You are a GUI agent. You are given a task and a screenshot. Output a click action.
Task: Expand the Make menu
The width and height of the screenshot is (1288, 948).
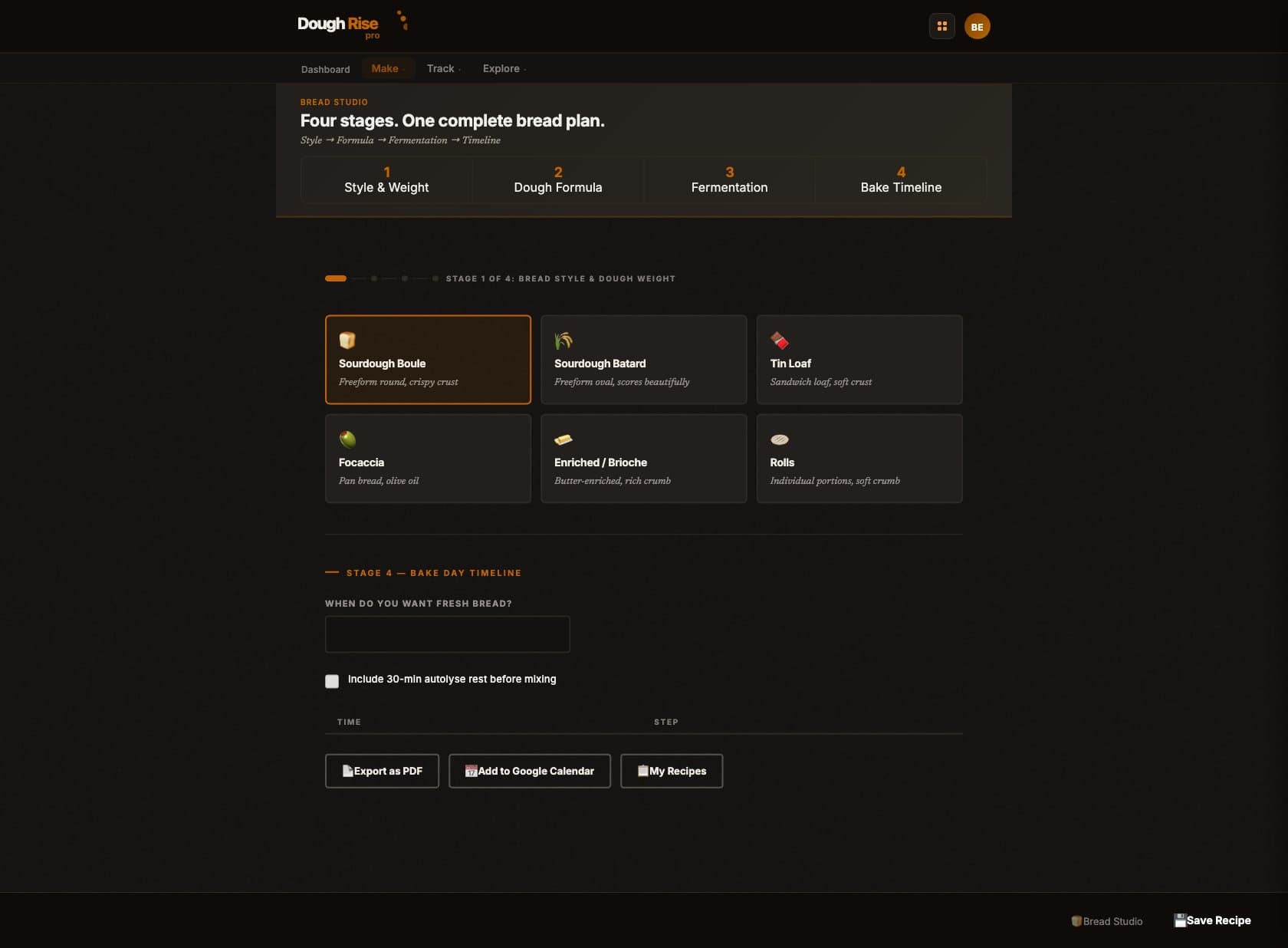tap(388, 68)
